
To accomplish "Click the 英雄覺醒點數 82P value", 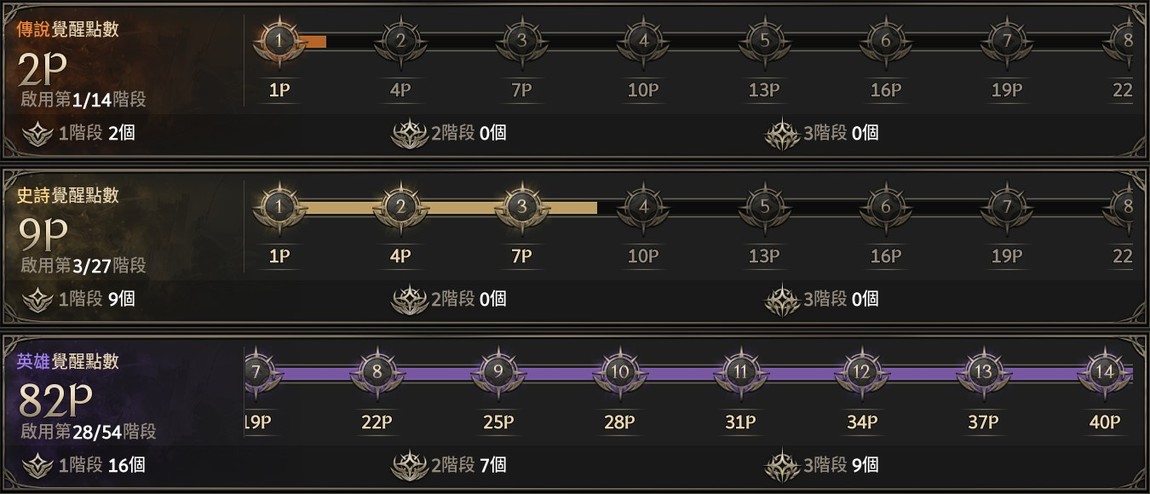I will click(56, 401).
